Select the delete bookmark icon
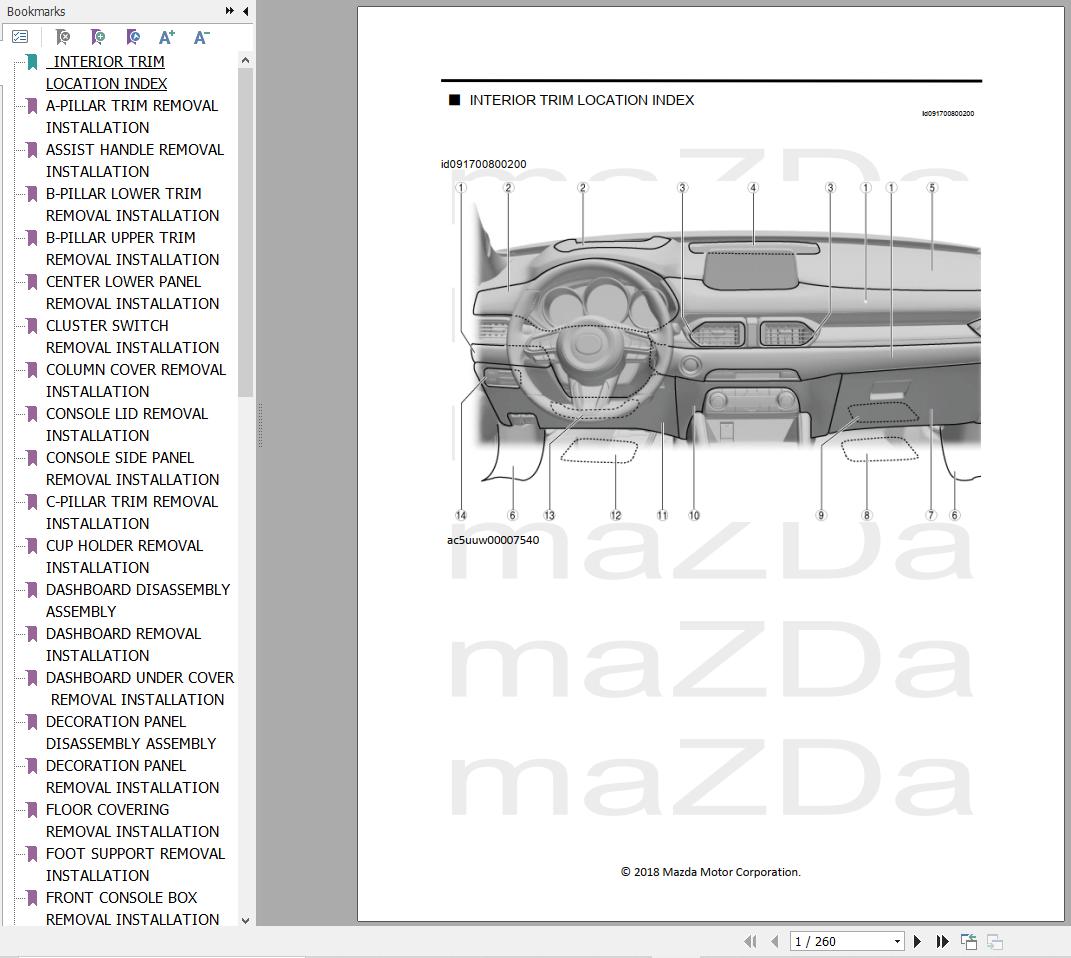 click(x=62, y=36)
